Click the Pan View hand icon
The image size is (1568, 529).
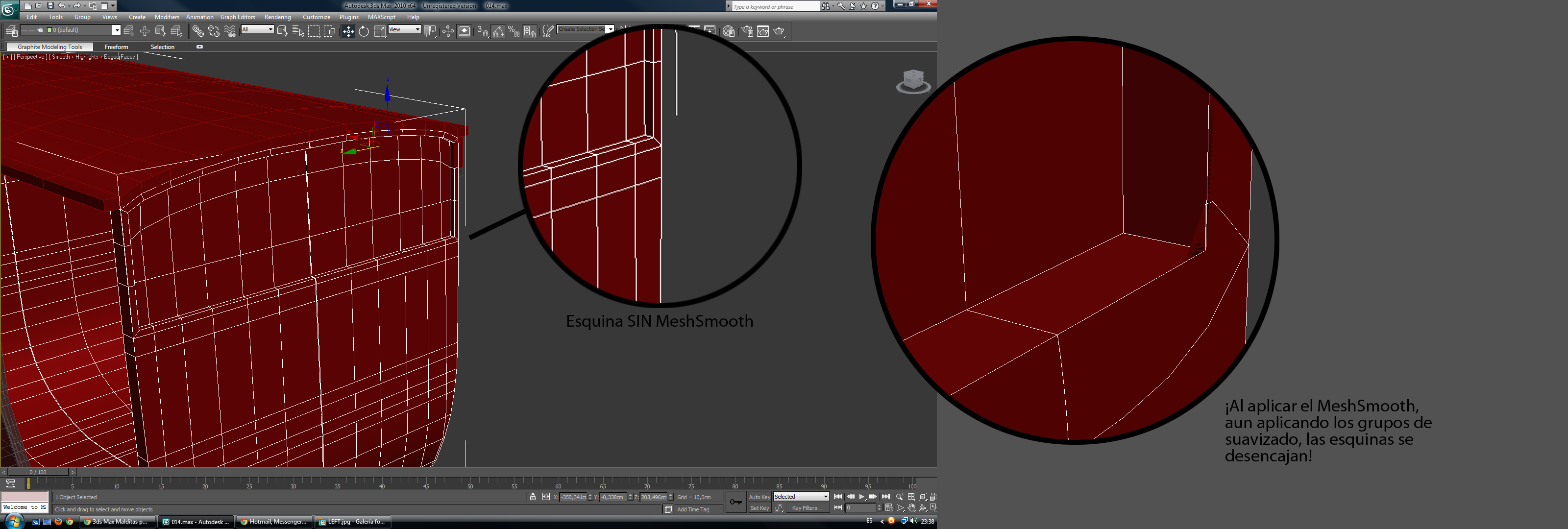(911, 508)
